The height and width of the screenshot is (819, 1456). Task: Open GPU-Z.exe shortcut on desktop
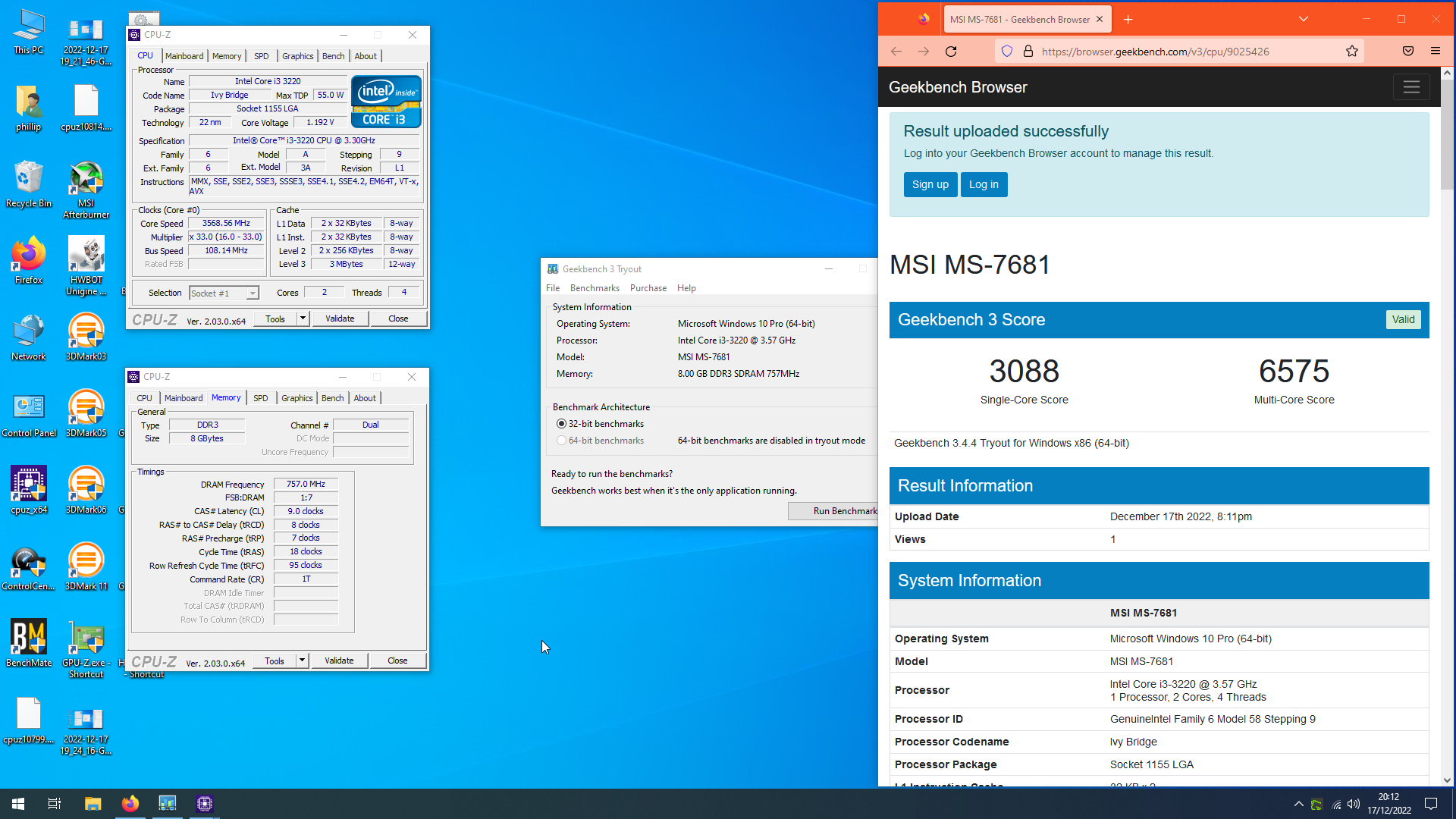(x=86, y=649)
